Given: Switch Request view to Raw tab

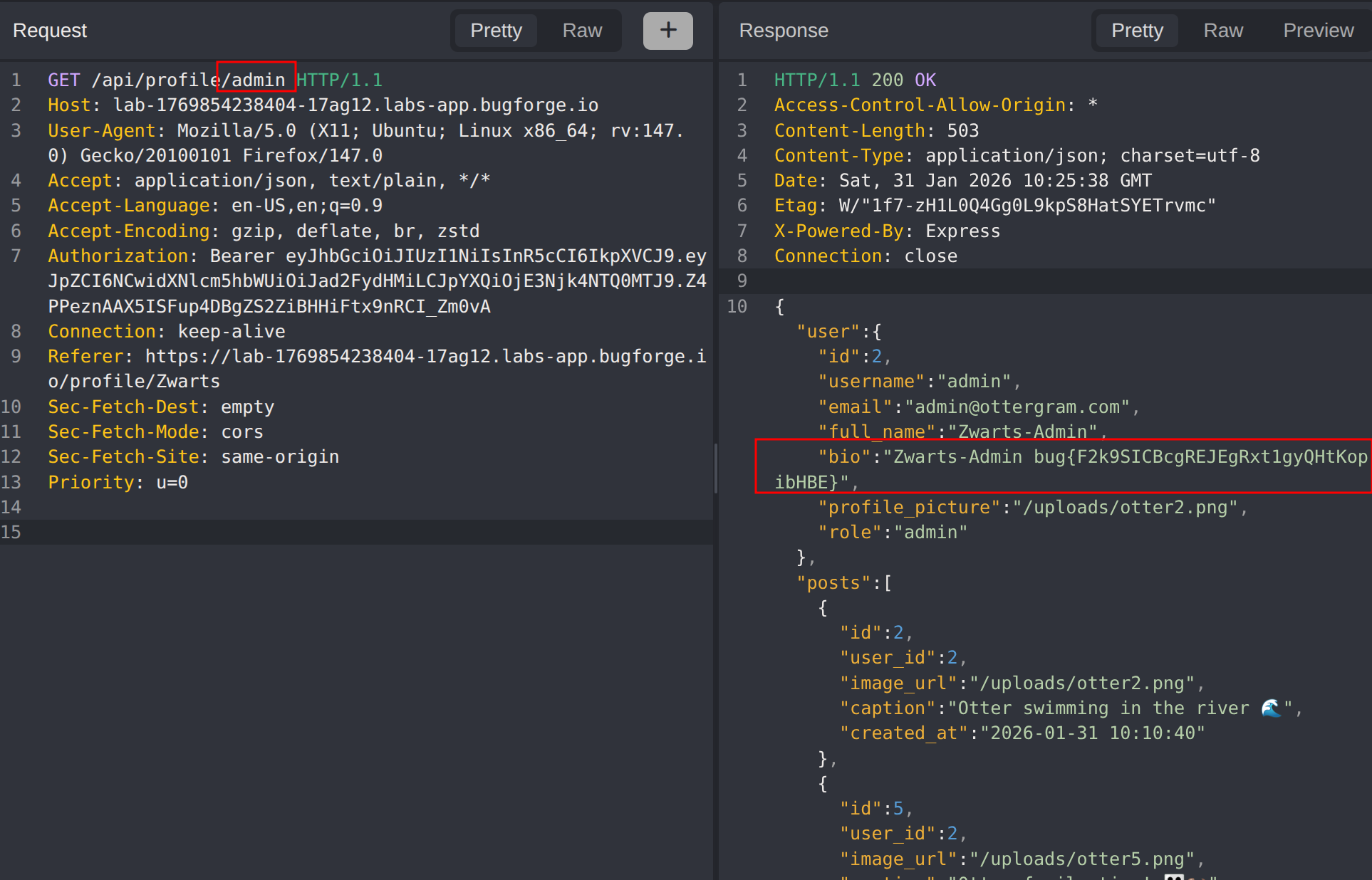Looking at the screenshot, I should [x=581, y=31].
